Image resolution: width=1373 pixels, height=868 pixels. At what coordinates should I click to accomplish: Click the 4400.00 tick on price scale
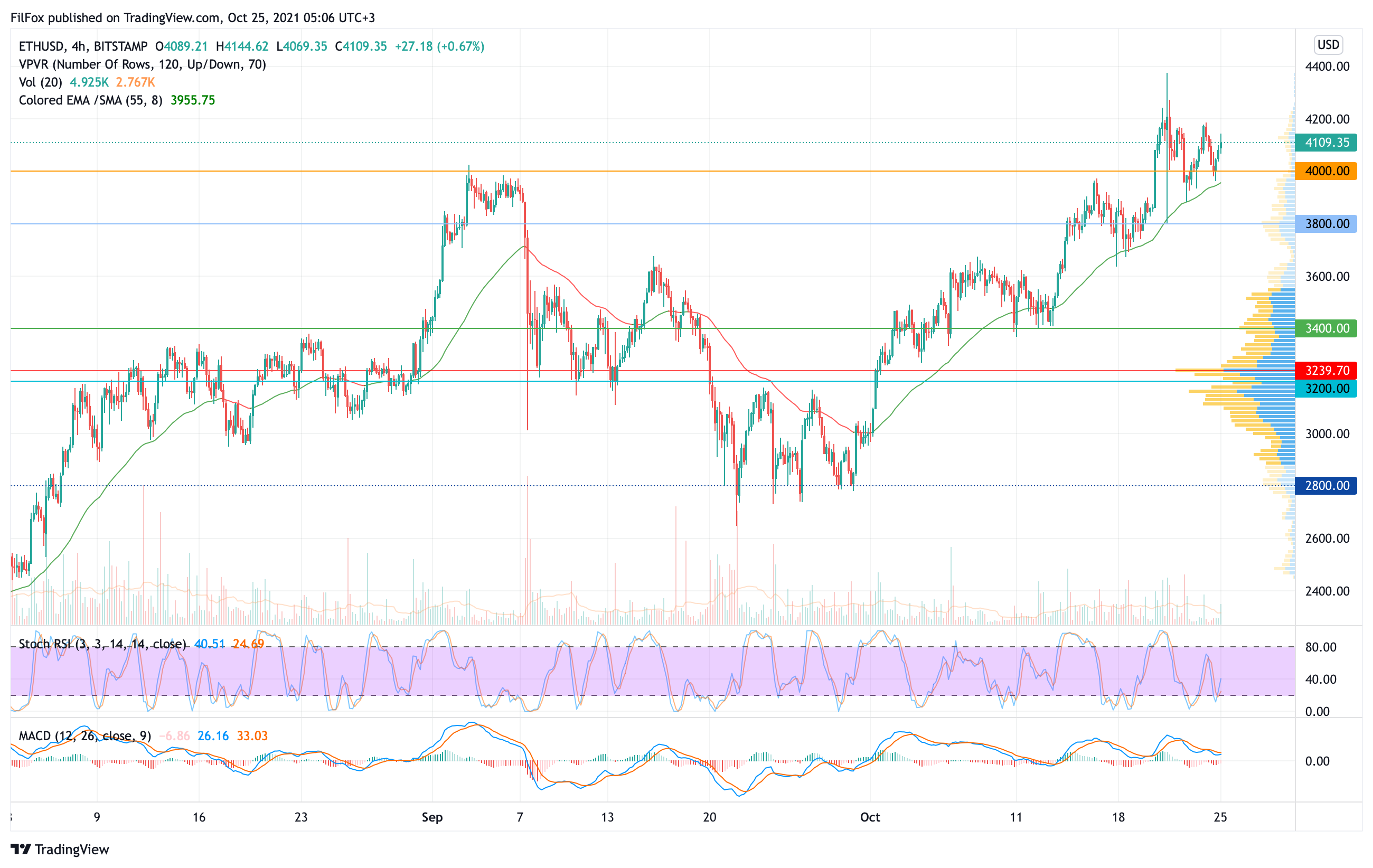pos(1327,67)
